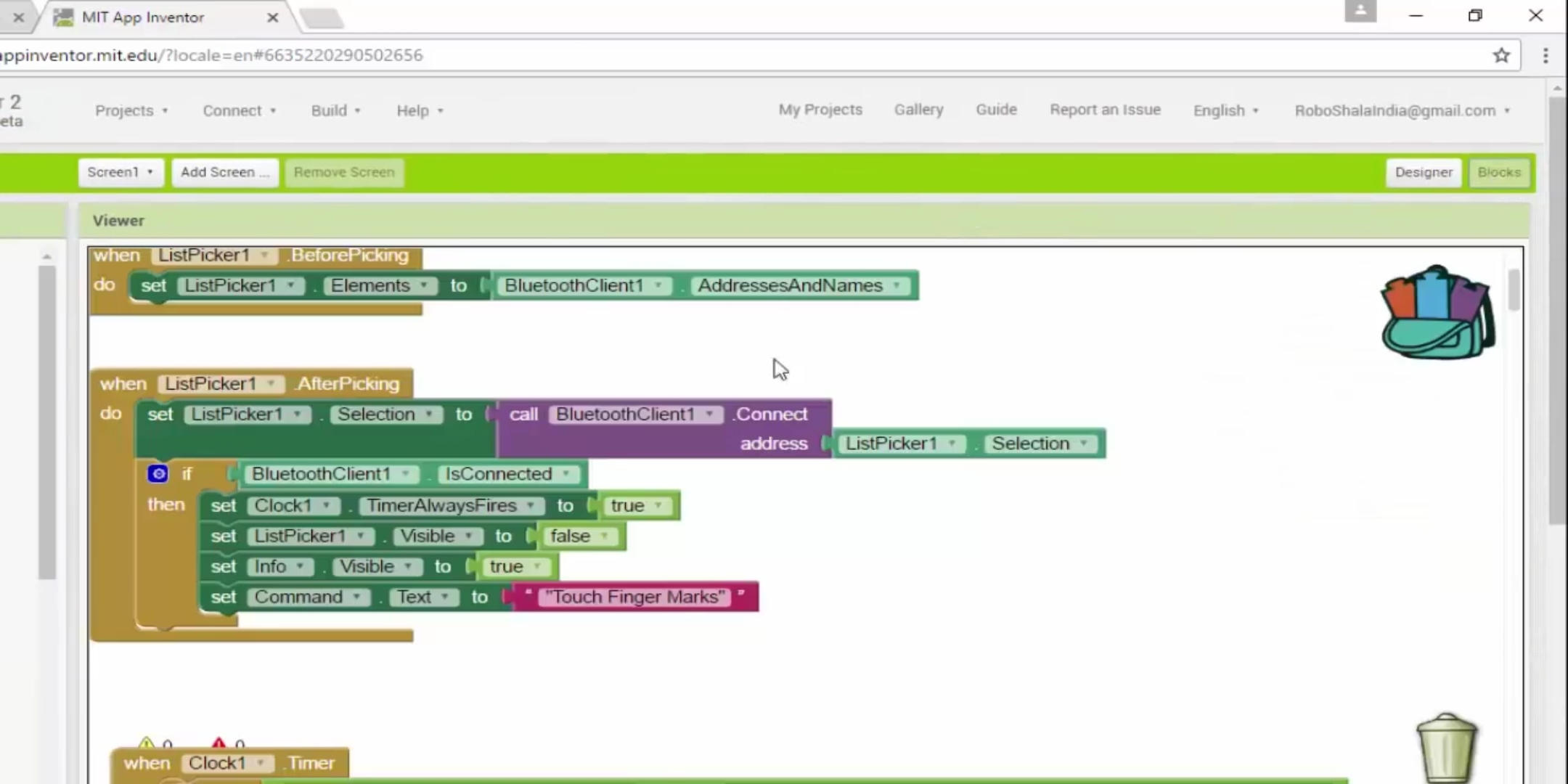Viewport: 1568px width, 784px height.
Task: Open BluetoothClient1 dropdown in BeforePicking block
Action: 584,286
